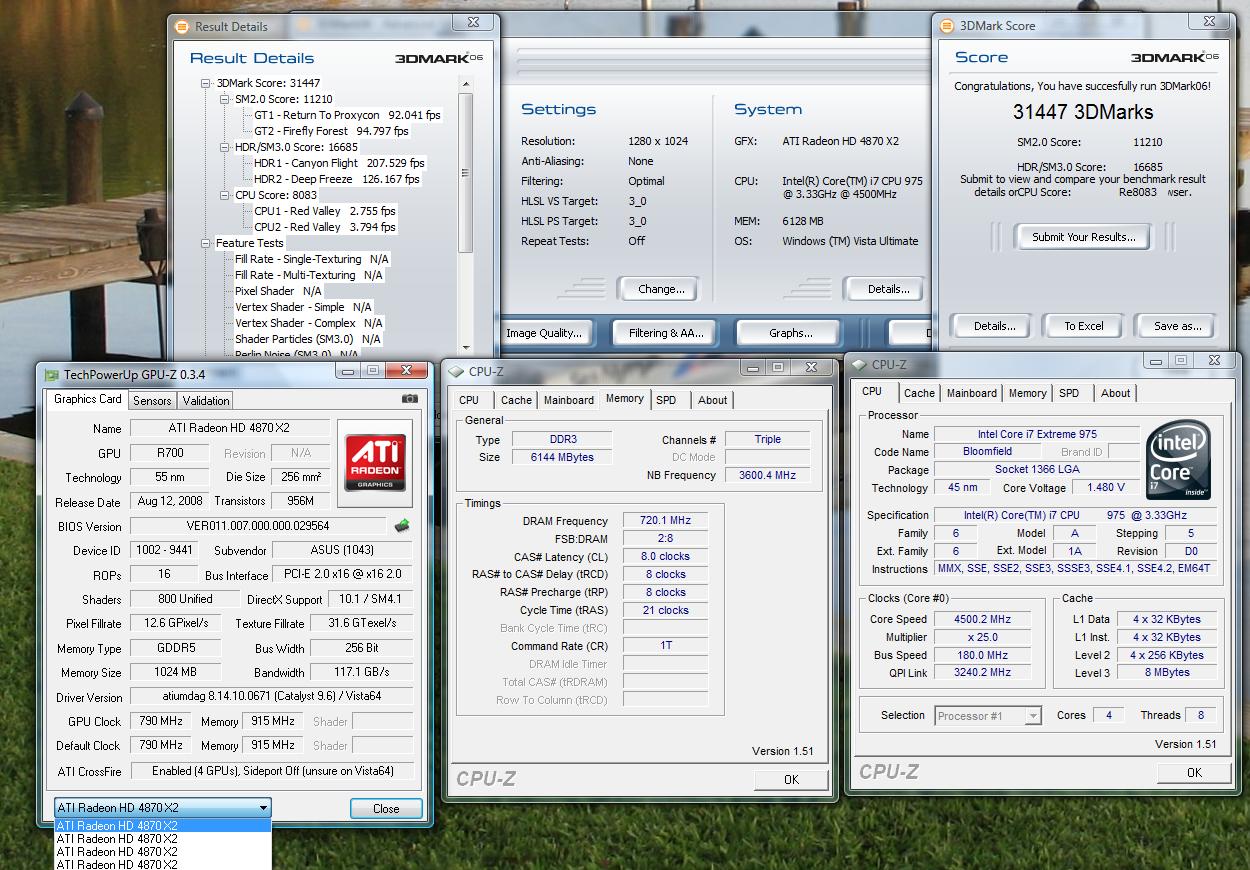The height and width of the screenshot is (870, 1250).
Task: Select Vertex Shader - Simple row
Action: coord(303,307)
